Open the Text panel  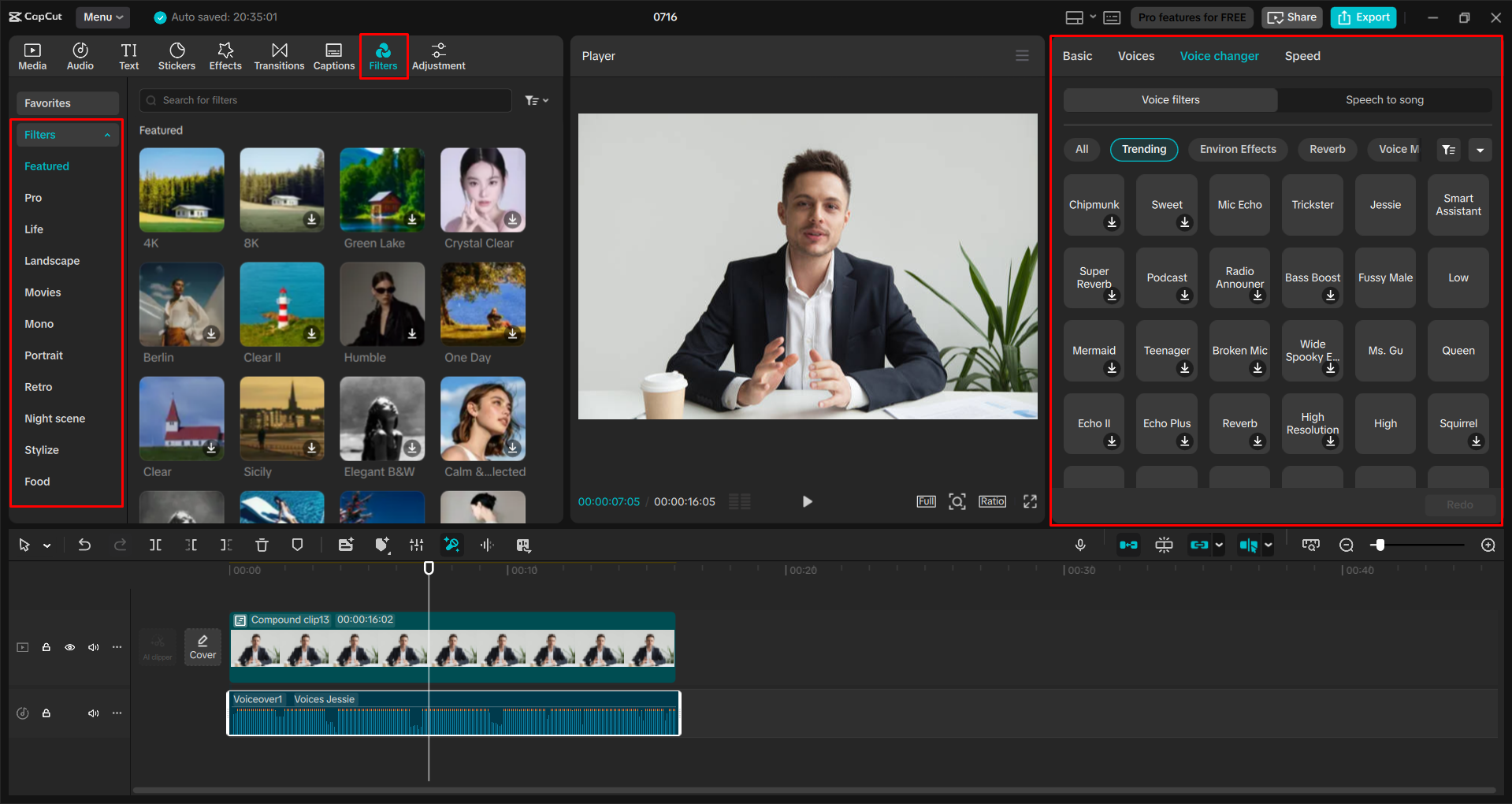point(129,57)
